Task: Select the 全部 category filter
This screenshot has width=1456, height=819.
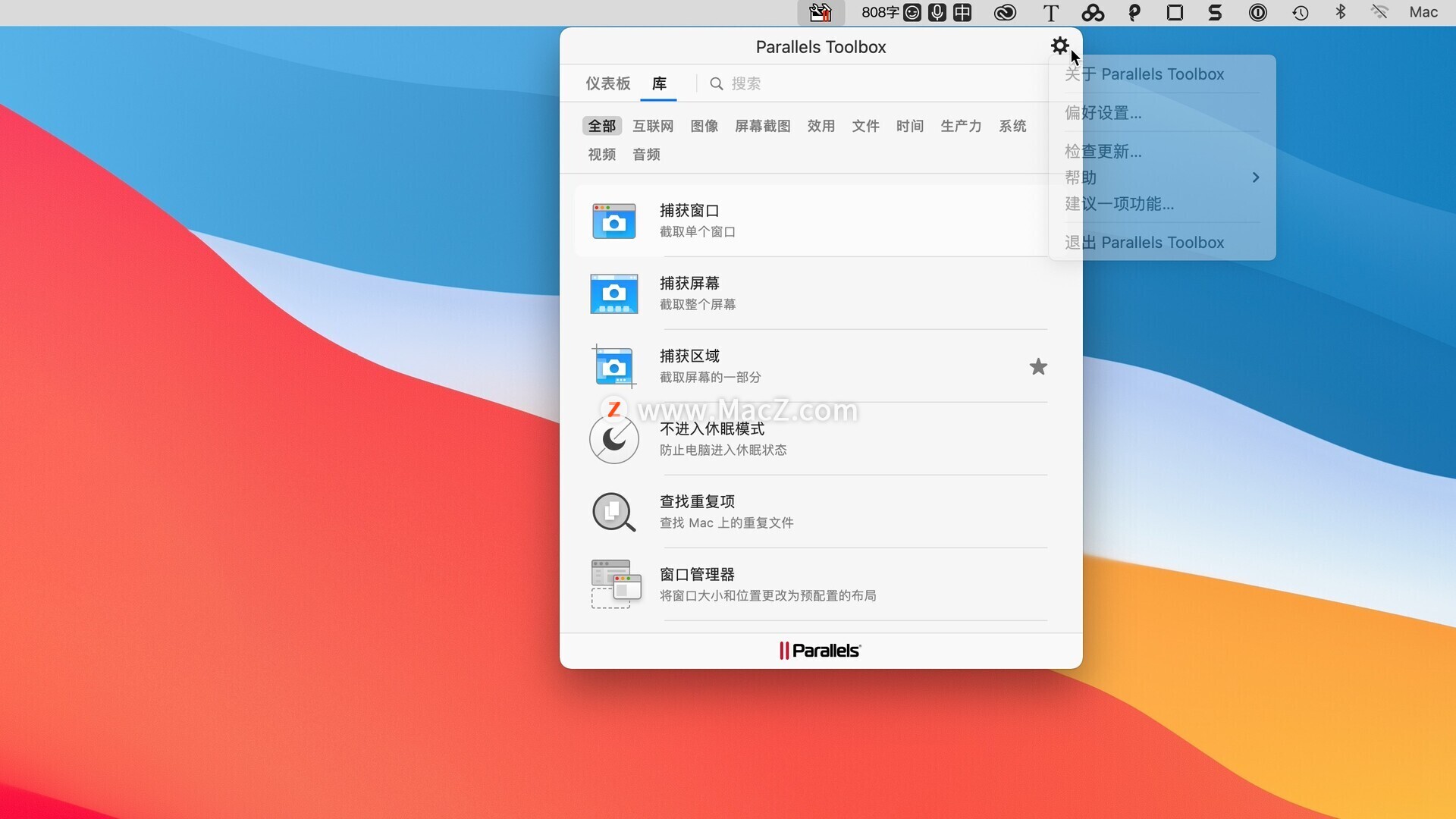Action: [x=602, y=126]
